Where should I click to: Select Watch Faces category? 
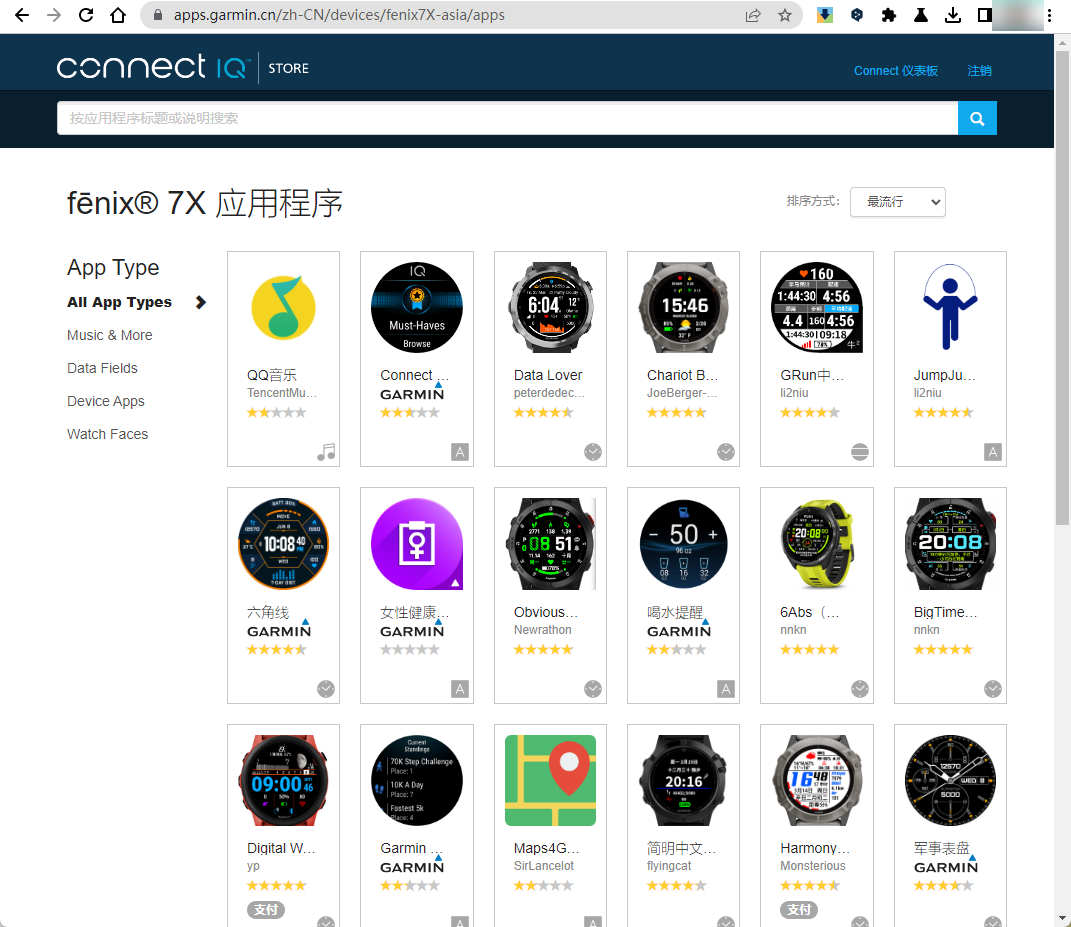(107, 434)
